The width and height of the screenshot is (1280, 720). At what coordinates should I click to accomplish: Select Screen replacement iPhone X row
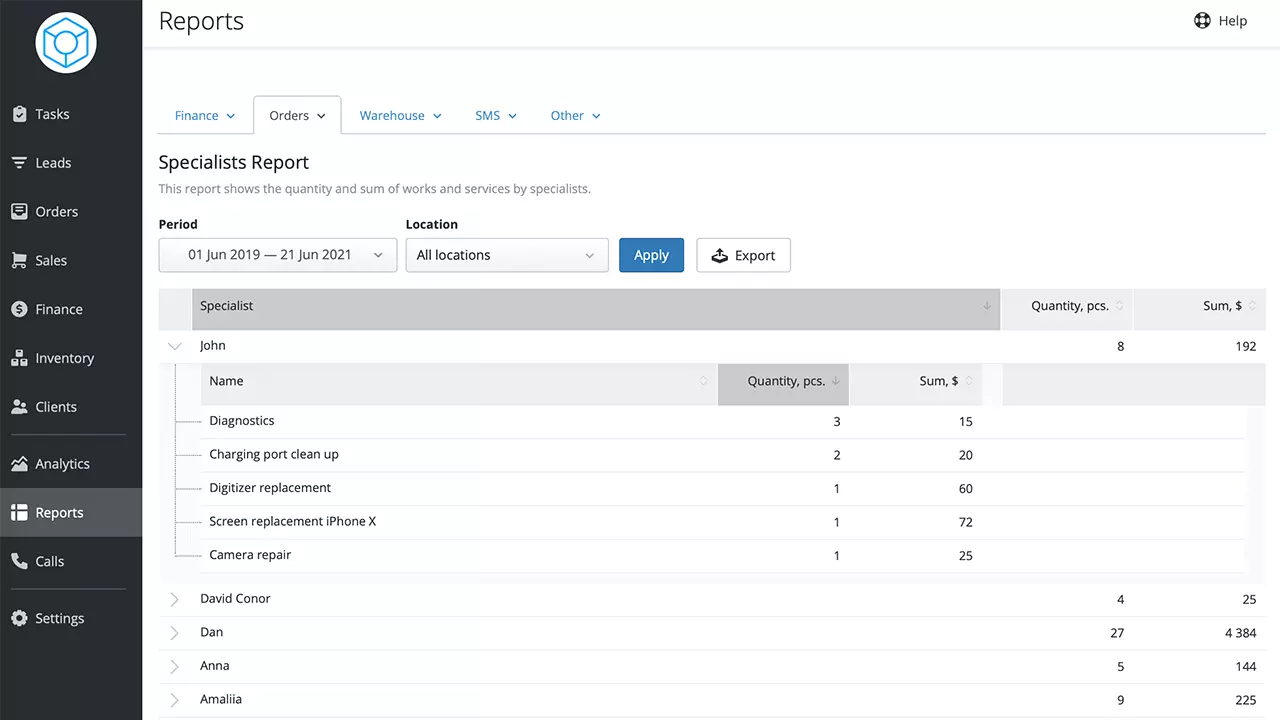pos(723,522)
